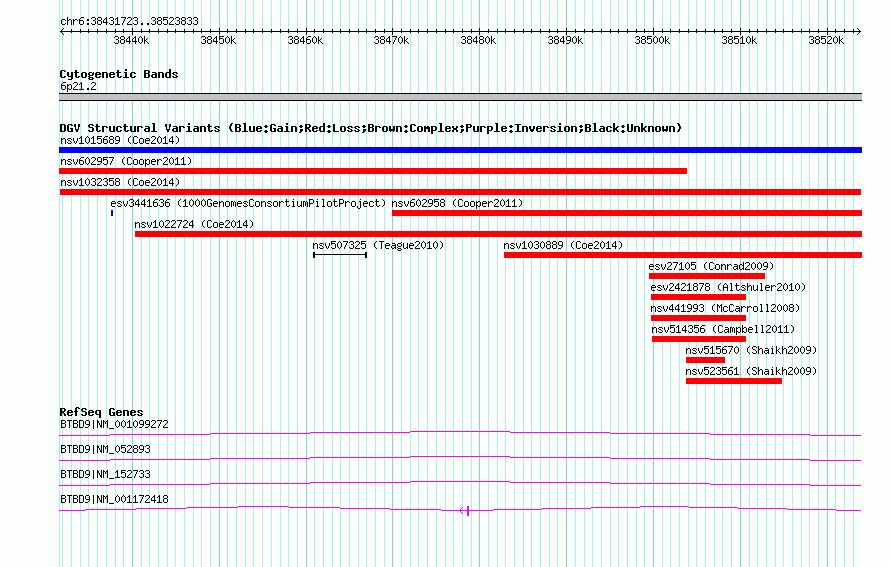Open the nsv602958 (Cooper2011) label
The width and height of the screenshot is (890, 567).
pyautogui.click(x=457, y=203)
